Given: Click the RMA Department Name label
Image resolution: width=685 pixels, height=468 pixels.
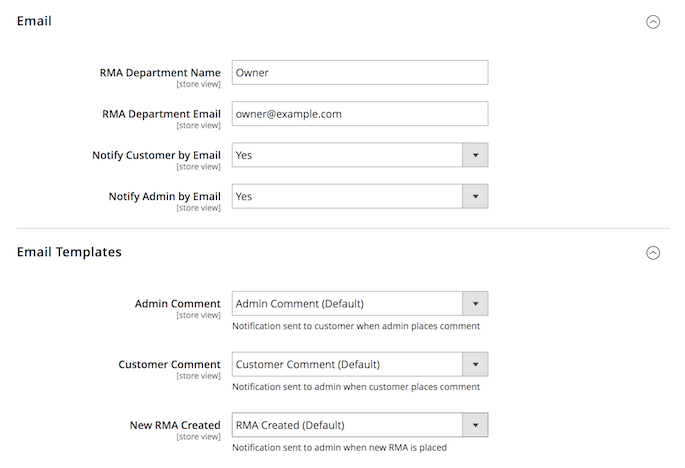Looking at the screenshot, I should (x=160, y=73).
